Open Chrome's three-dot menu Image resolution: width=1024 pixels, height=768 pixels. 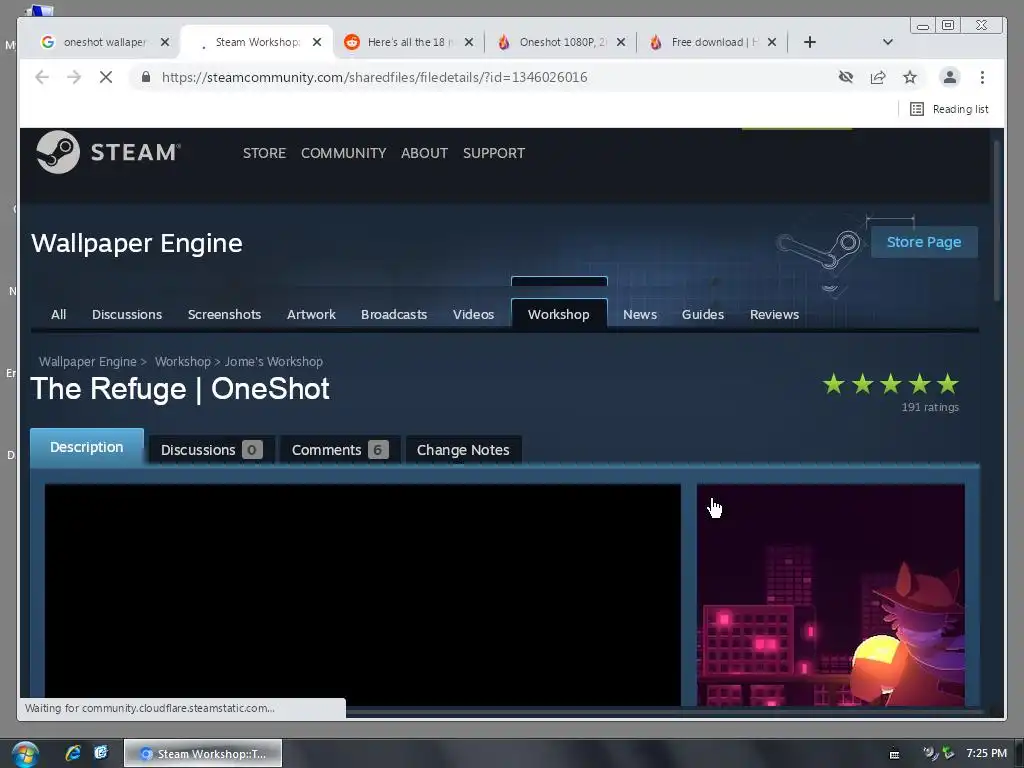[x=982, y=77]
